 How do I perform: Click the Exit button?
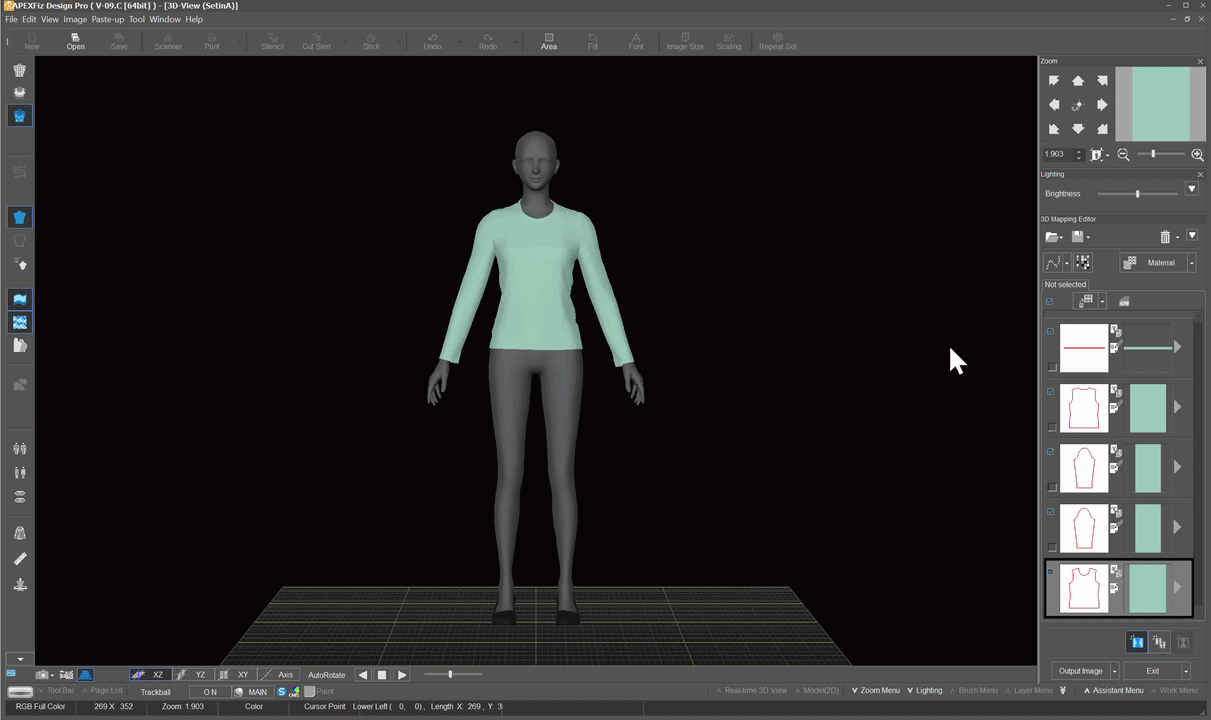pyautogui.click(x=1152, y=671)
